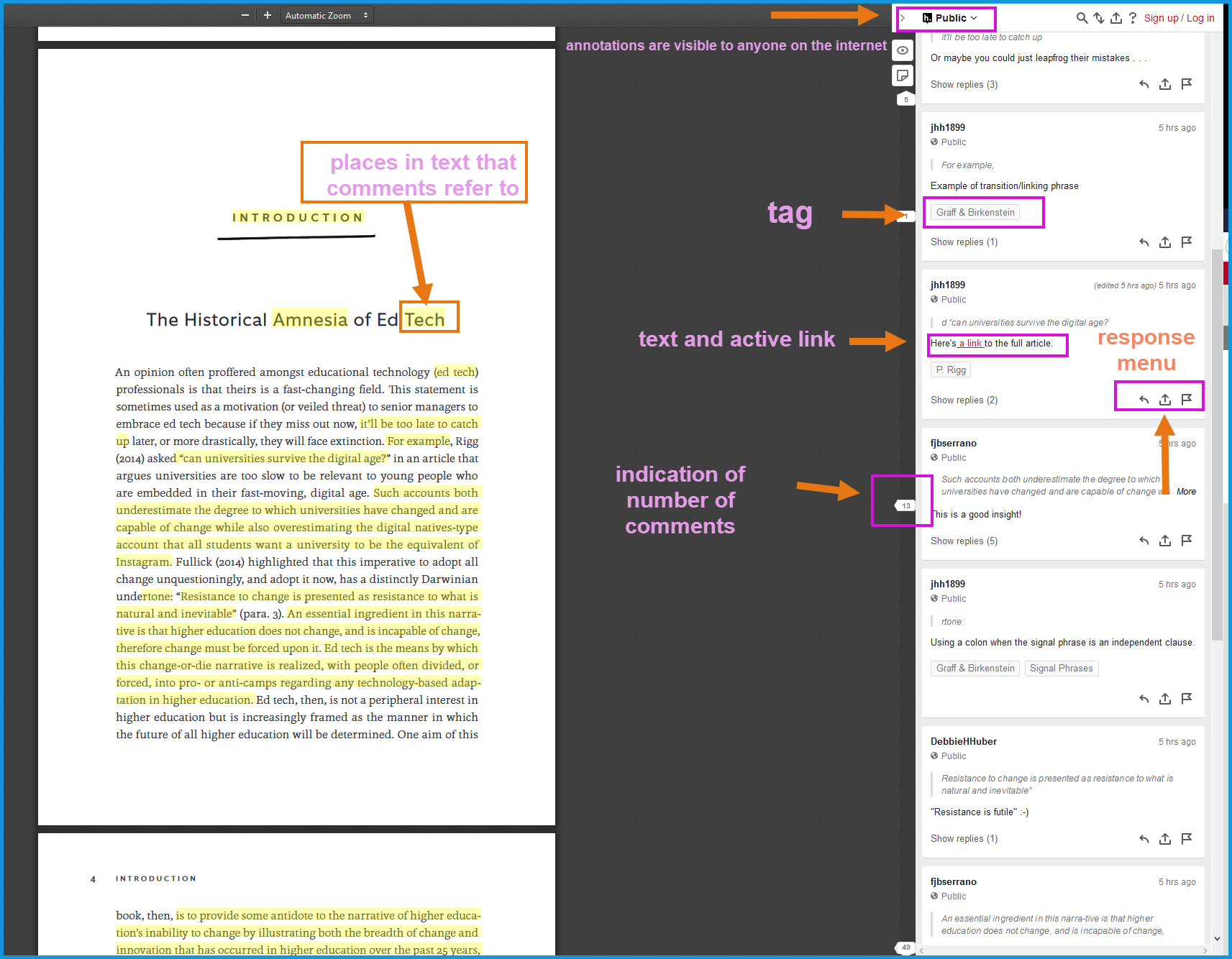The image size is (1232, 959).
Task: Reply to the 'Resistance is futile' annotation
Action: pos(1144,839)
